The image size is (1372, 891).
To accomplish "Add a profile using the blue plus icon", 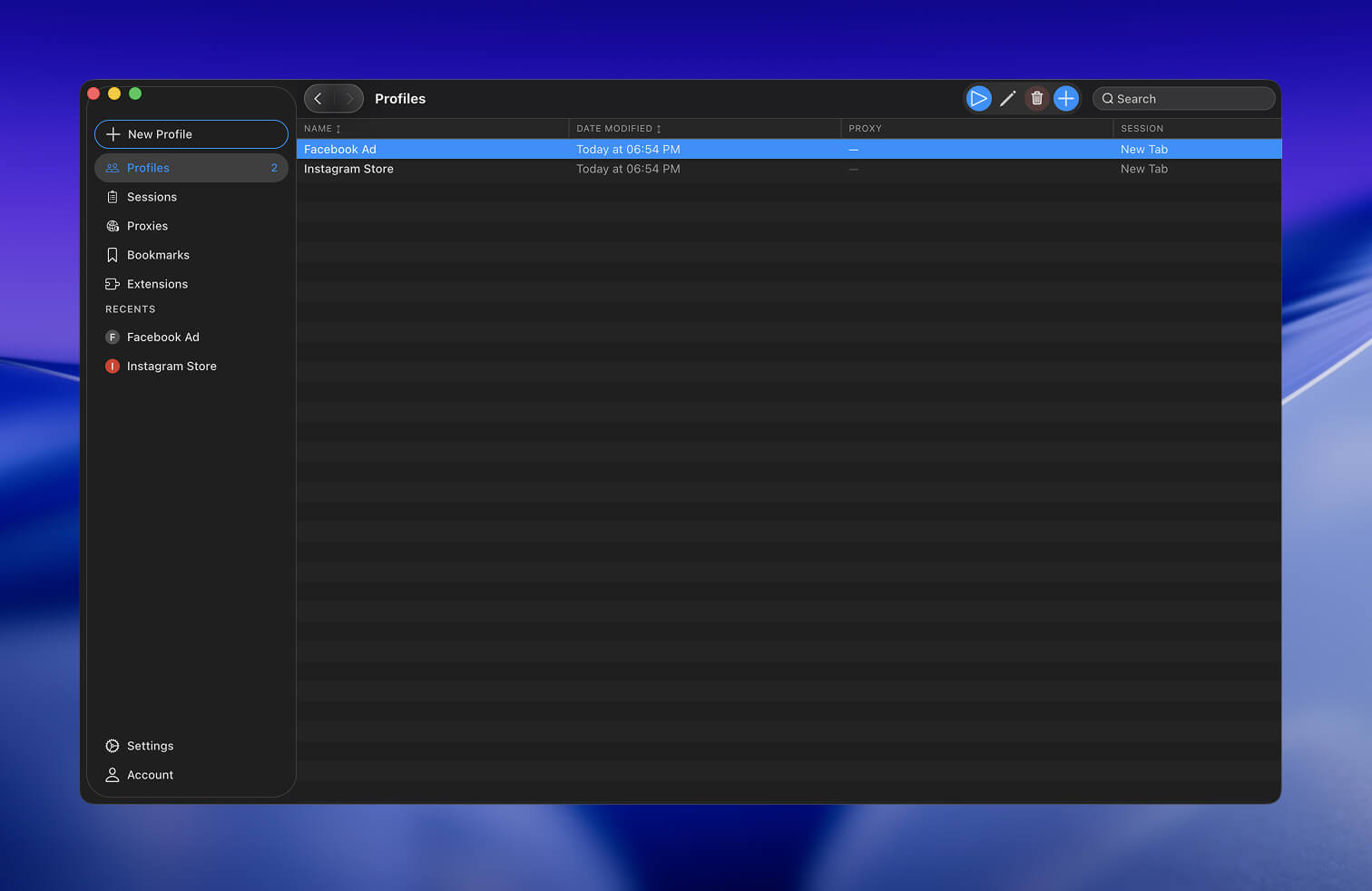I will 1065,98.
